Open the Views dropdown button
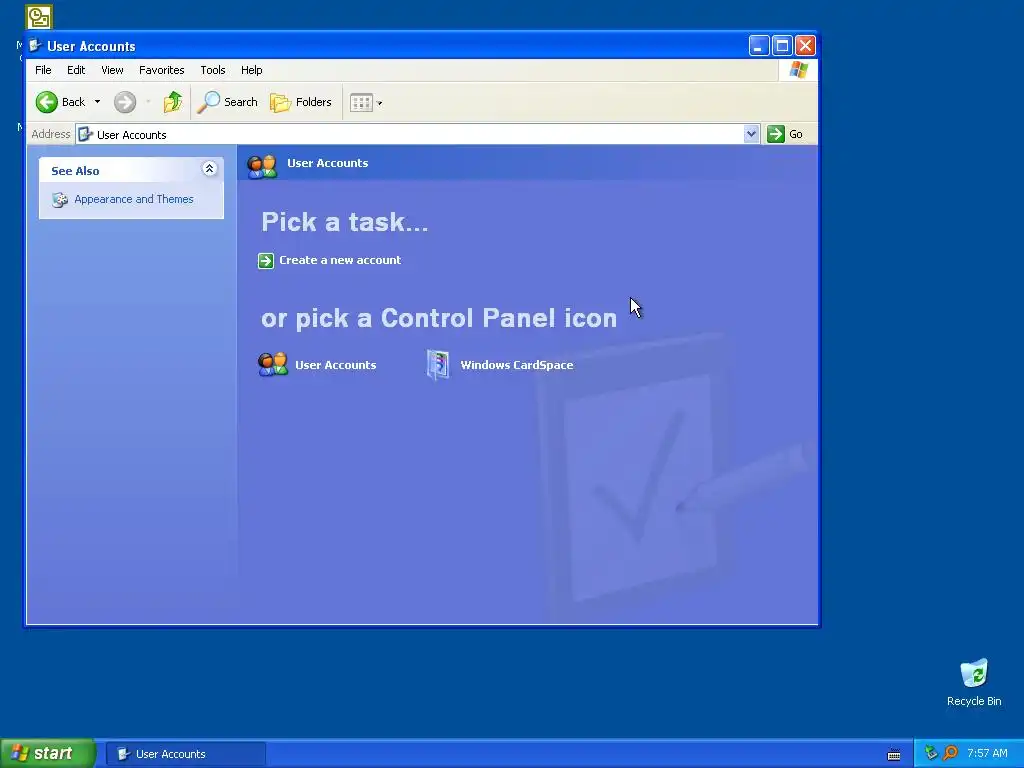1024x768 pixels. coord(366,103)
